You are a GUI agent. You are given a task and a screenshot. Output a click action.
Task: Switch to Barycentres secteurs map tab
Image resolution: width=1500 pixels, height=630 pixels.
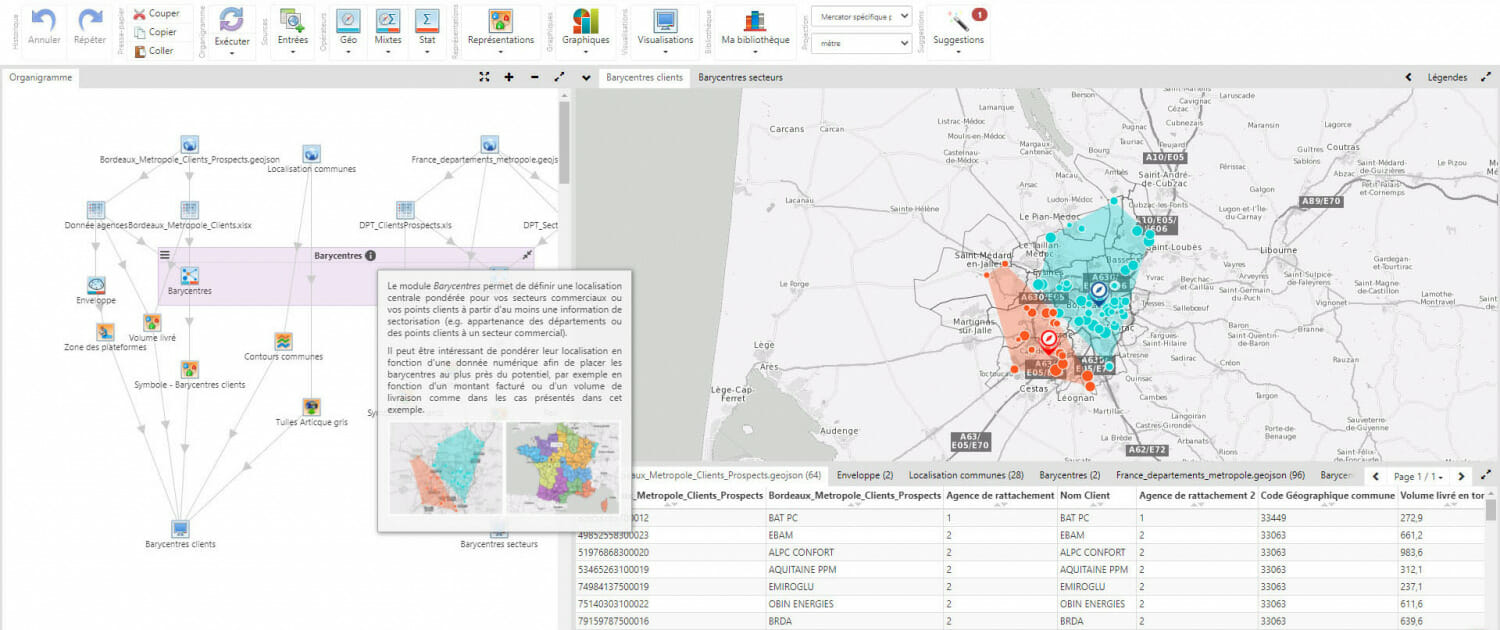[x=740, y=77]
